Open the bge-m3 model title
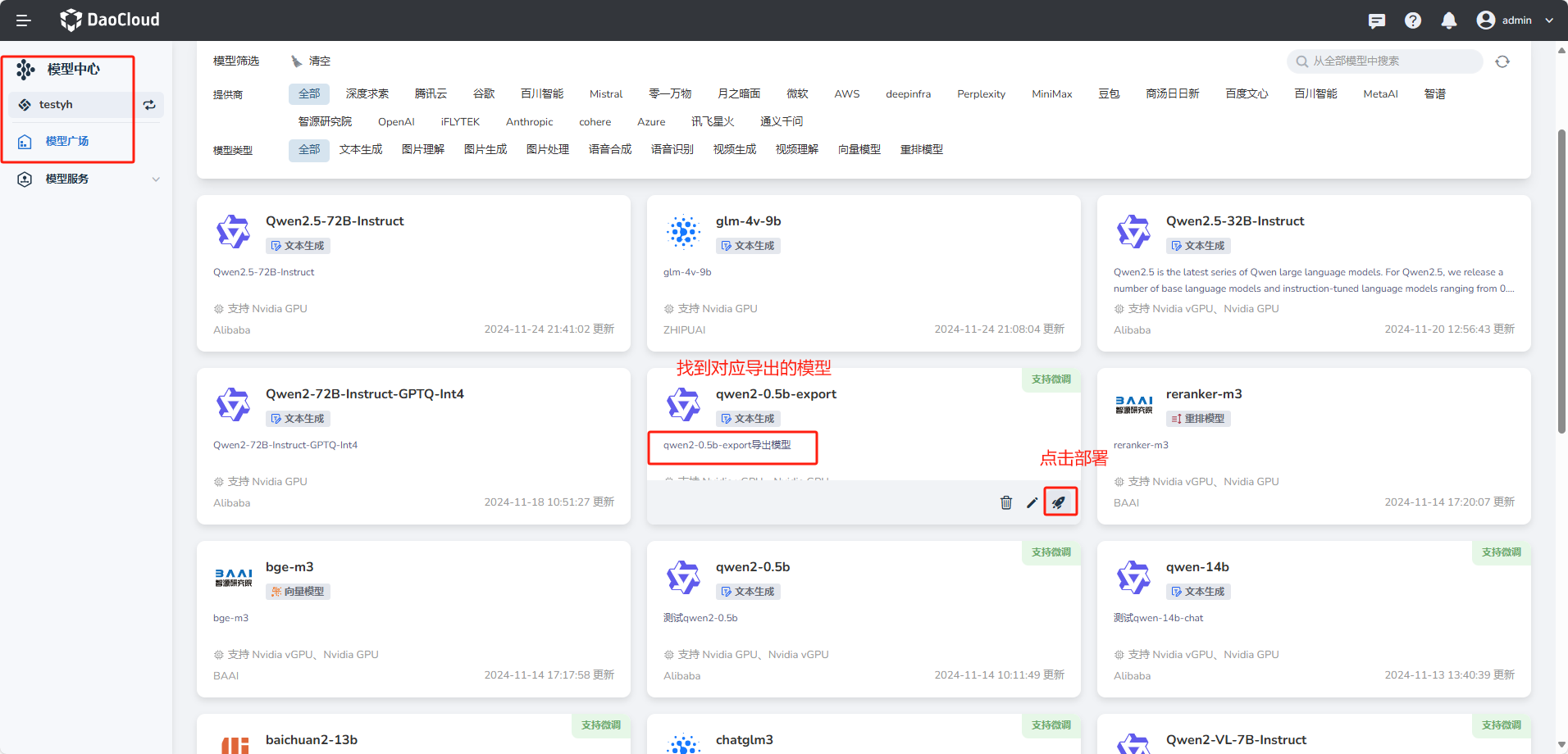1568x754 pixels. 289,567
